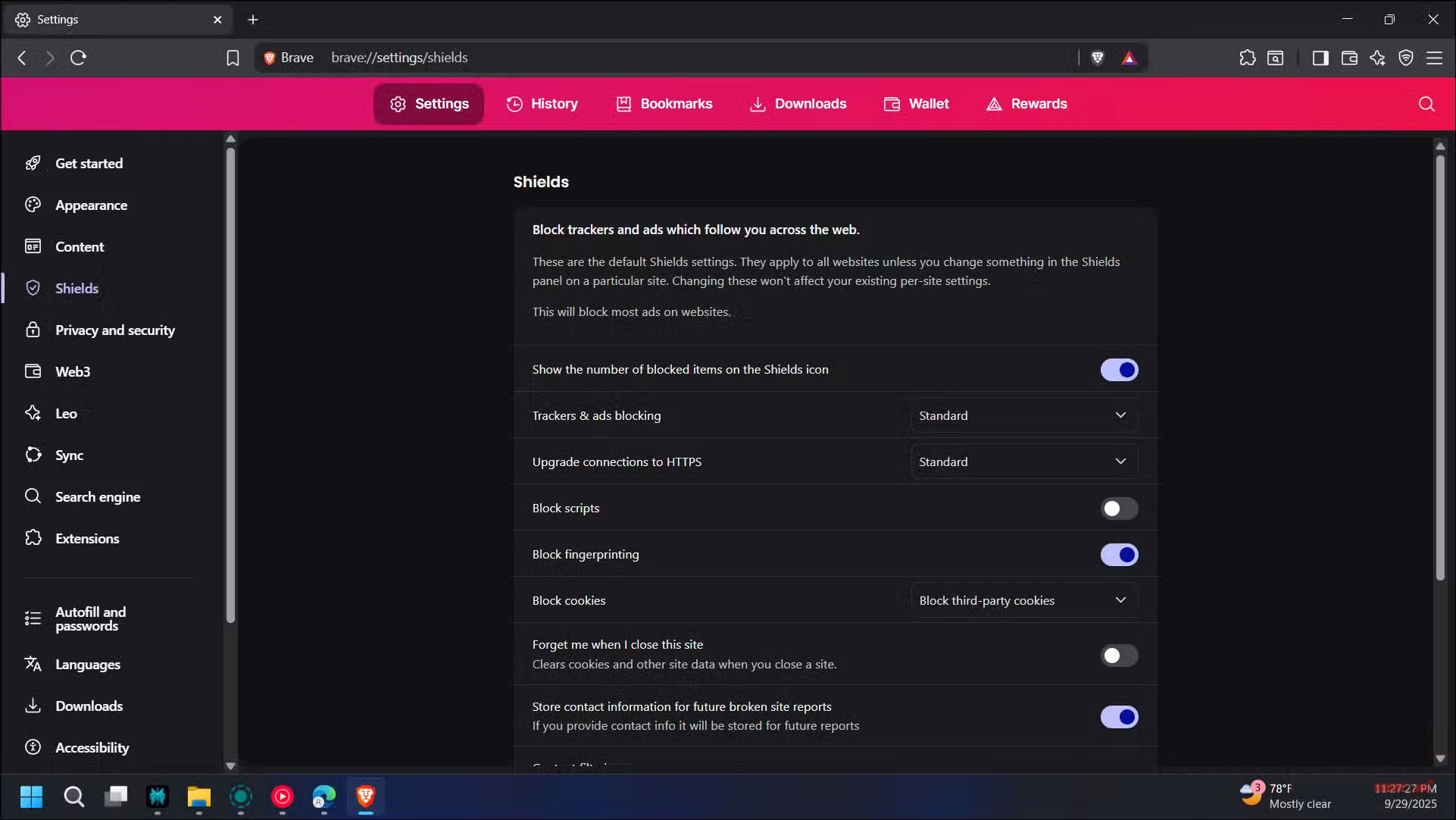Open the Brave VPN shield icon

point(1406,58)
